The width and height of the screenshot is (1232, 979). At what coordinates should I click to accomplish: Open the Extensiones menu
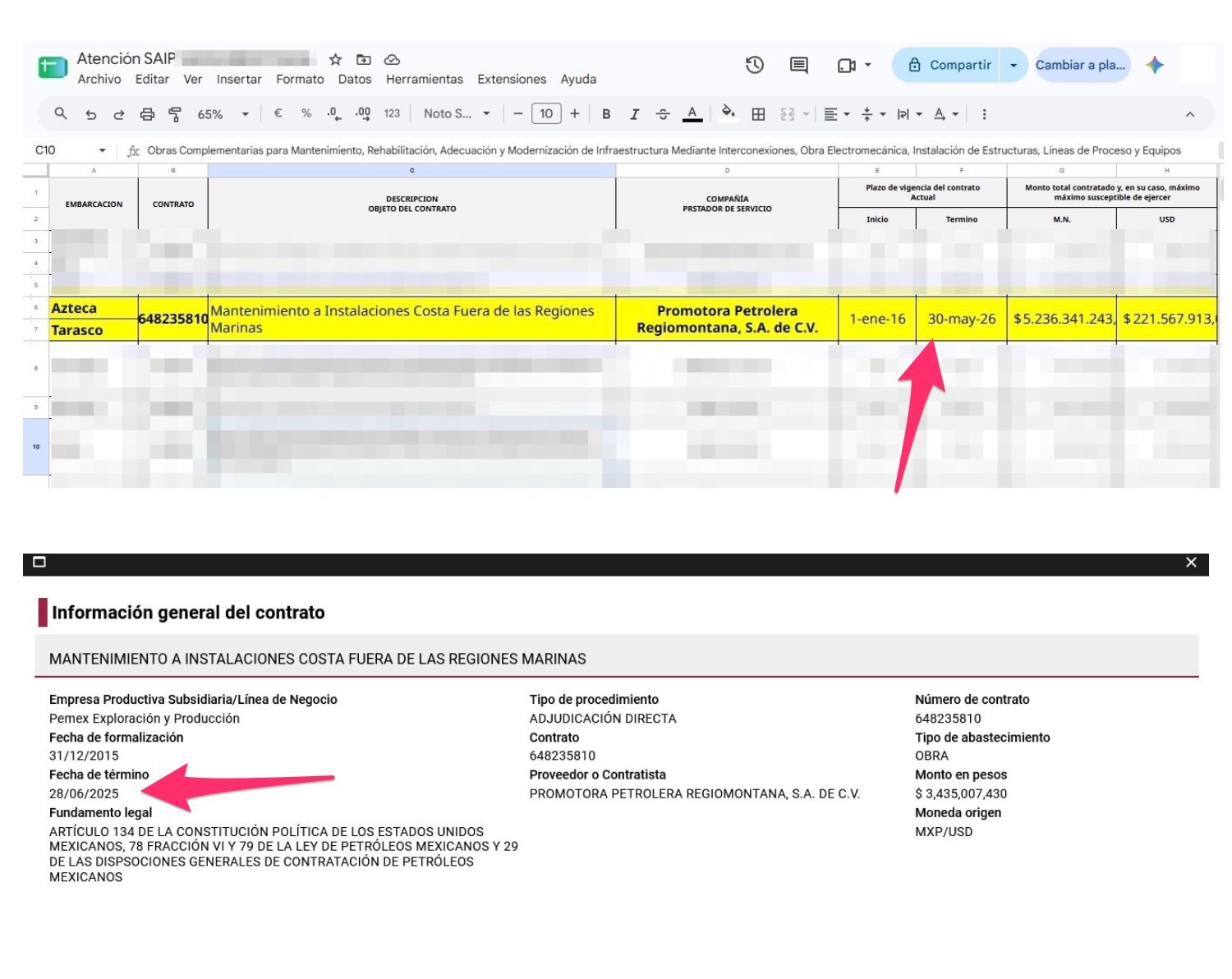coord(512,79)
